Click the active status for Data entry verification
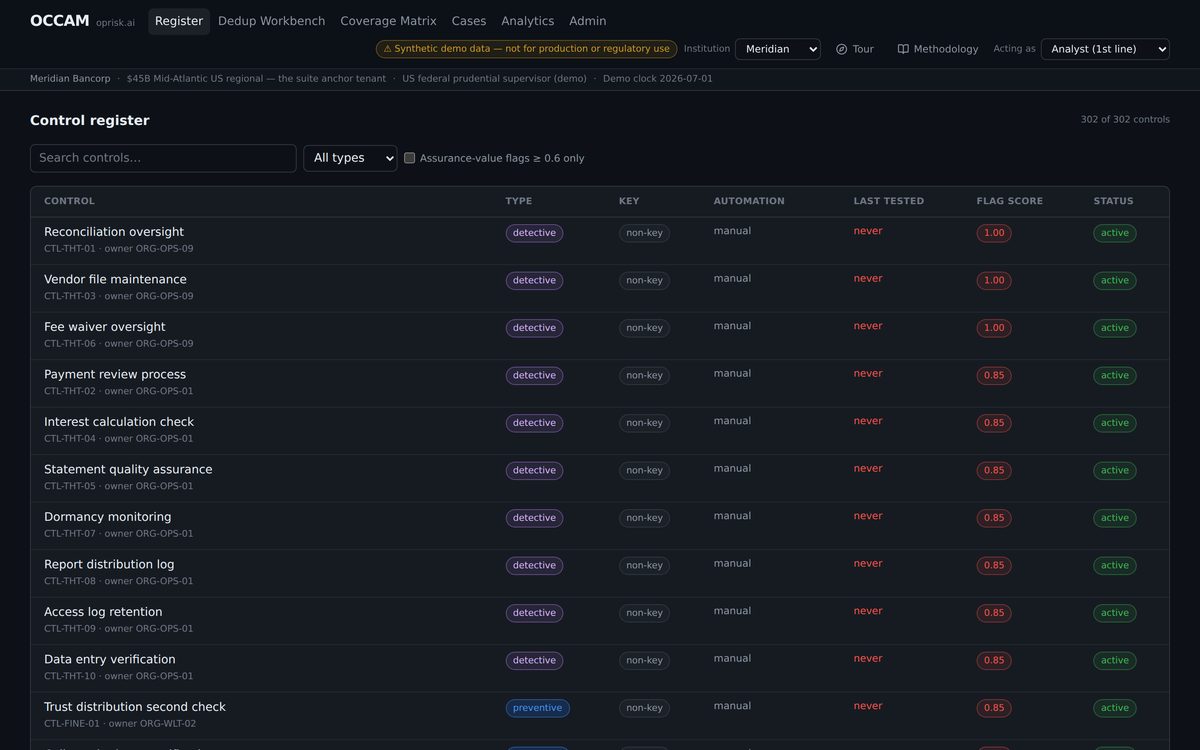 1115,660
